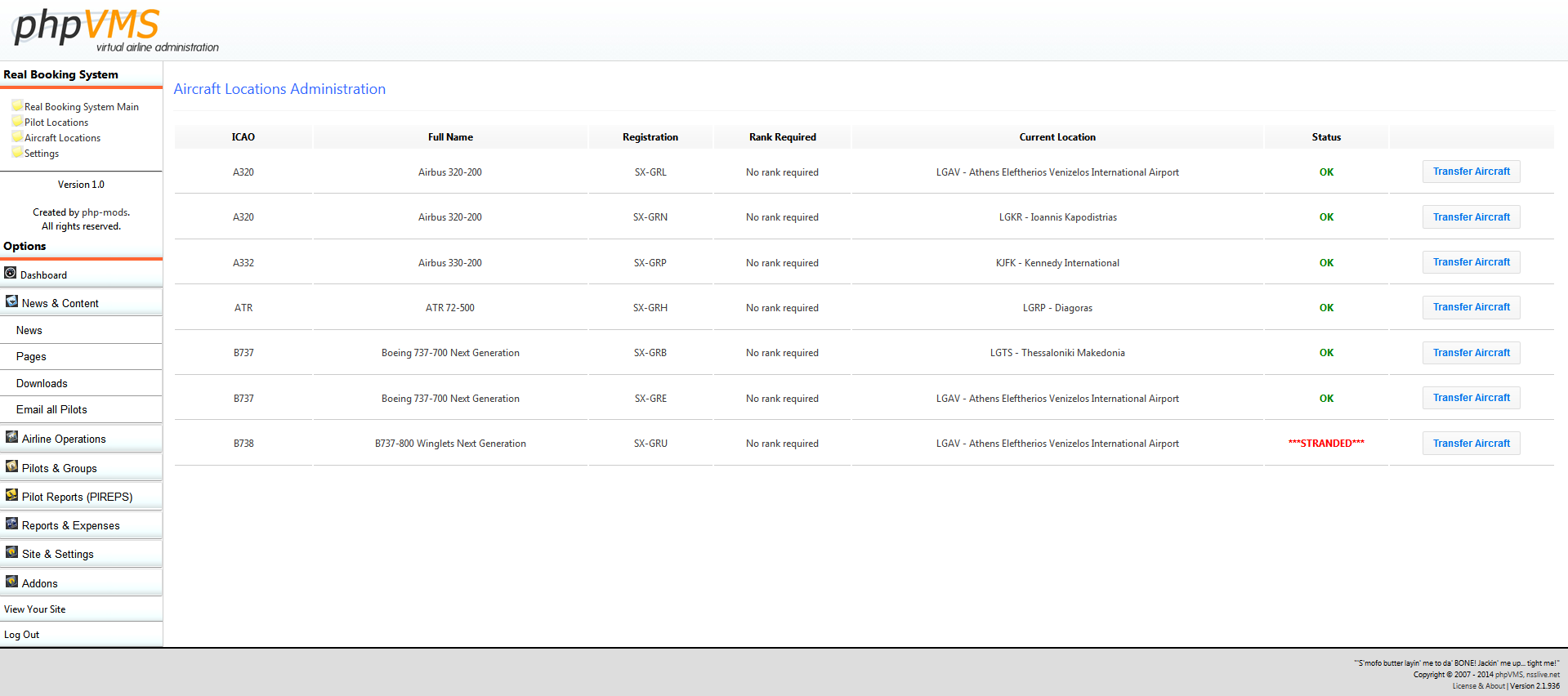Open Aircraft Locations link
The width and height of the screenshot is (1568, 696).
click(x=62, y=138)
